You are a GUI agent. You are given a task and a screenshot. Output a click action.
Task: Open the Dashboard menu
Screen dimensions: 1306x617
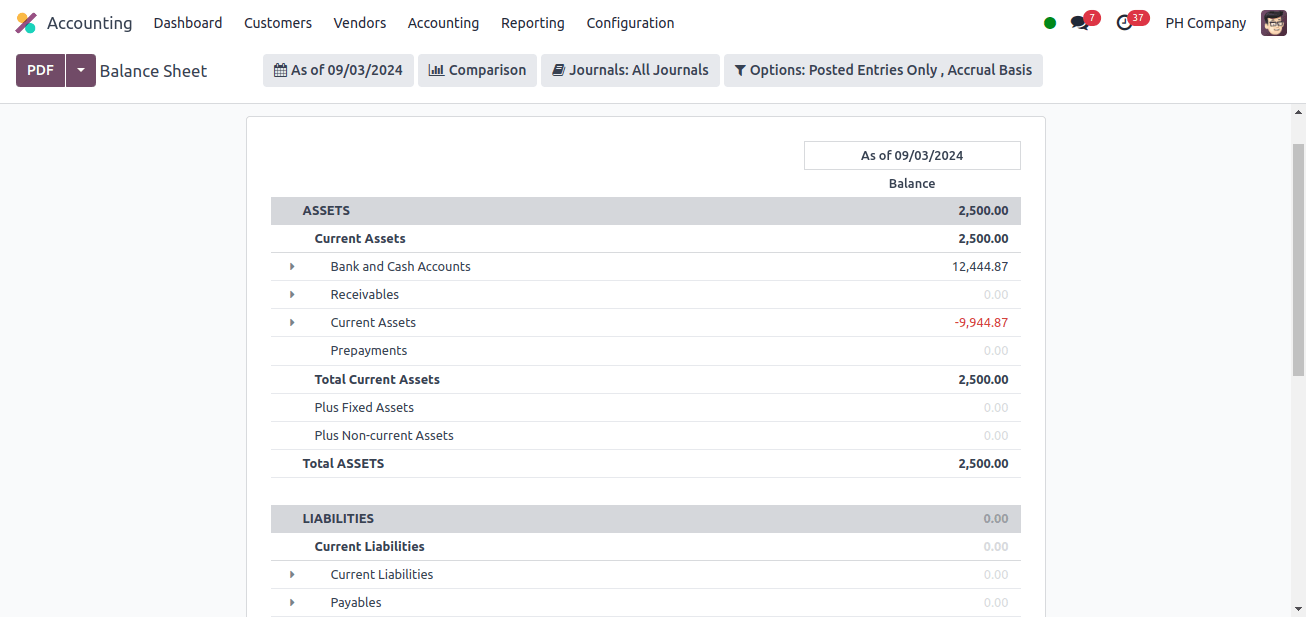pyautogui.click(x=188, y=23)
